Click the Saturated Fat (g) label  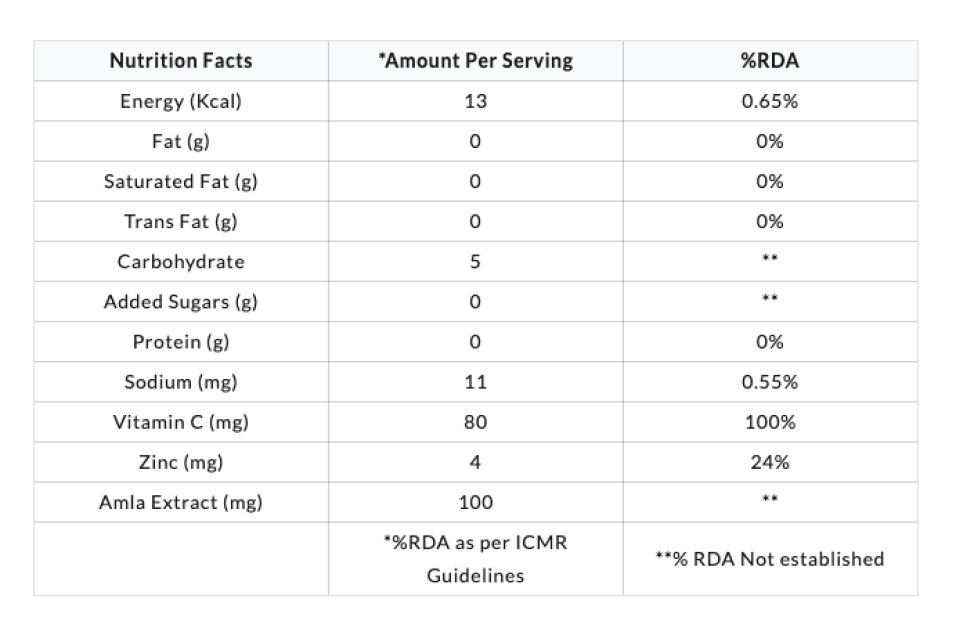[x=181, y=181]
